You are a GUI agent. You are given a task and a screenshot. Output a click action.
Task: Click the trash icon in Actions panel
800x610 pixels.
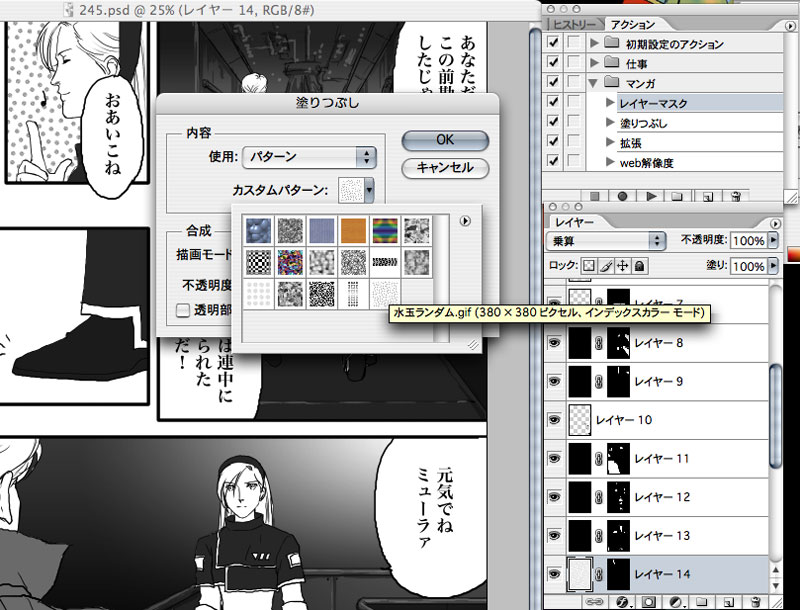point(736,197)
